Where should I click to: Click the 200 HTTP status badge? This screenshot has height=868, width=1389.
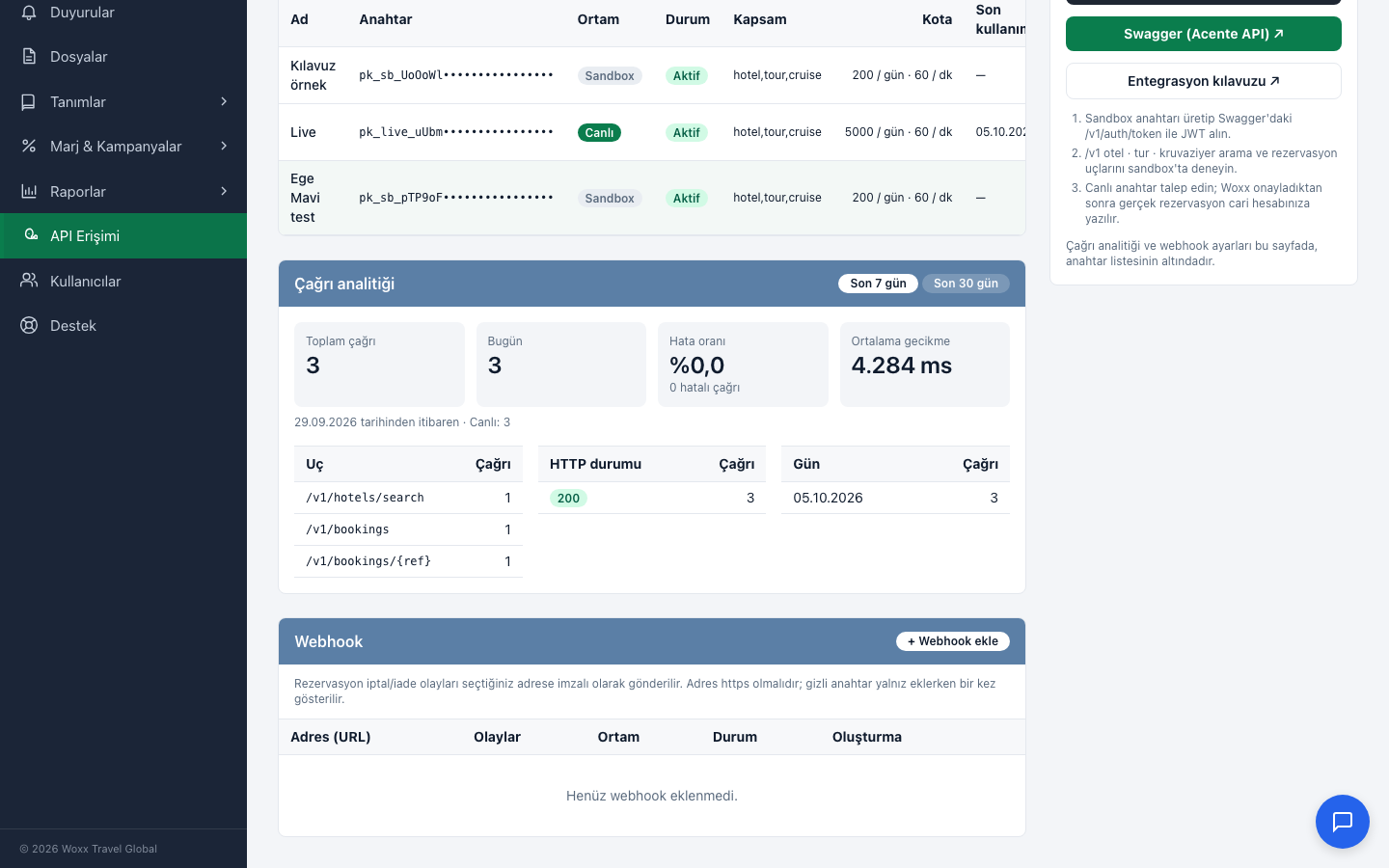coord(568,499)
